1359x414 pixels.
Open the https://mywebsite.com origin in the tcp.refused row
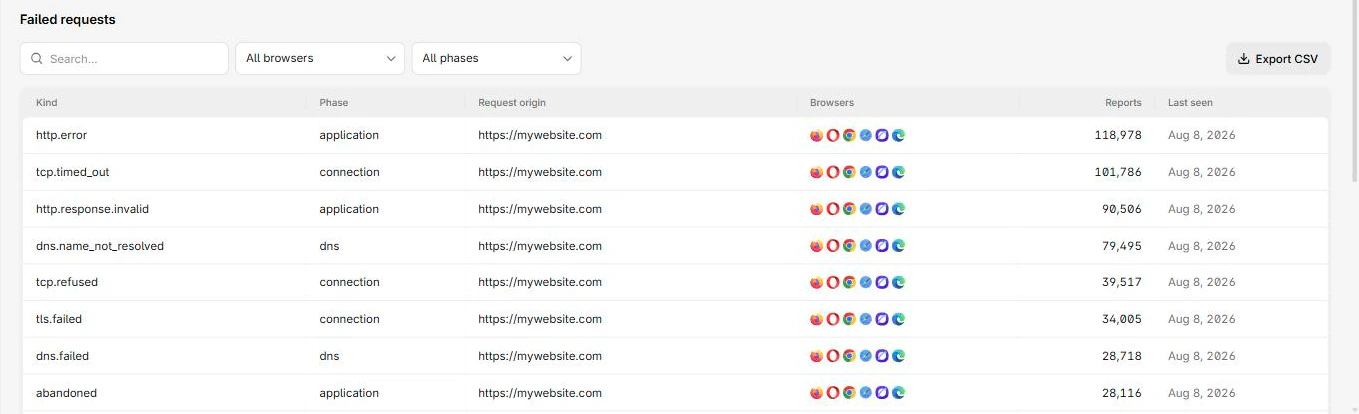click(540, 282)
